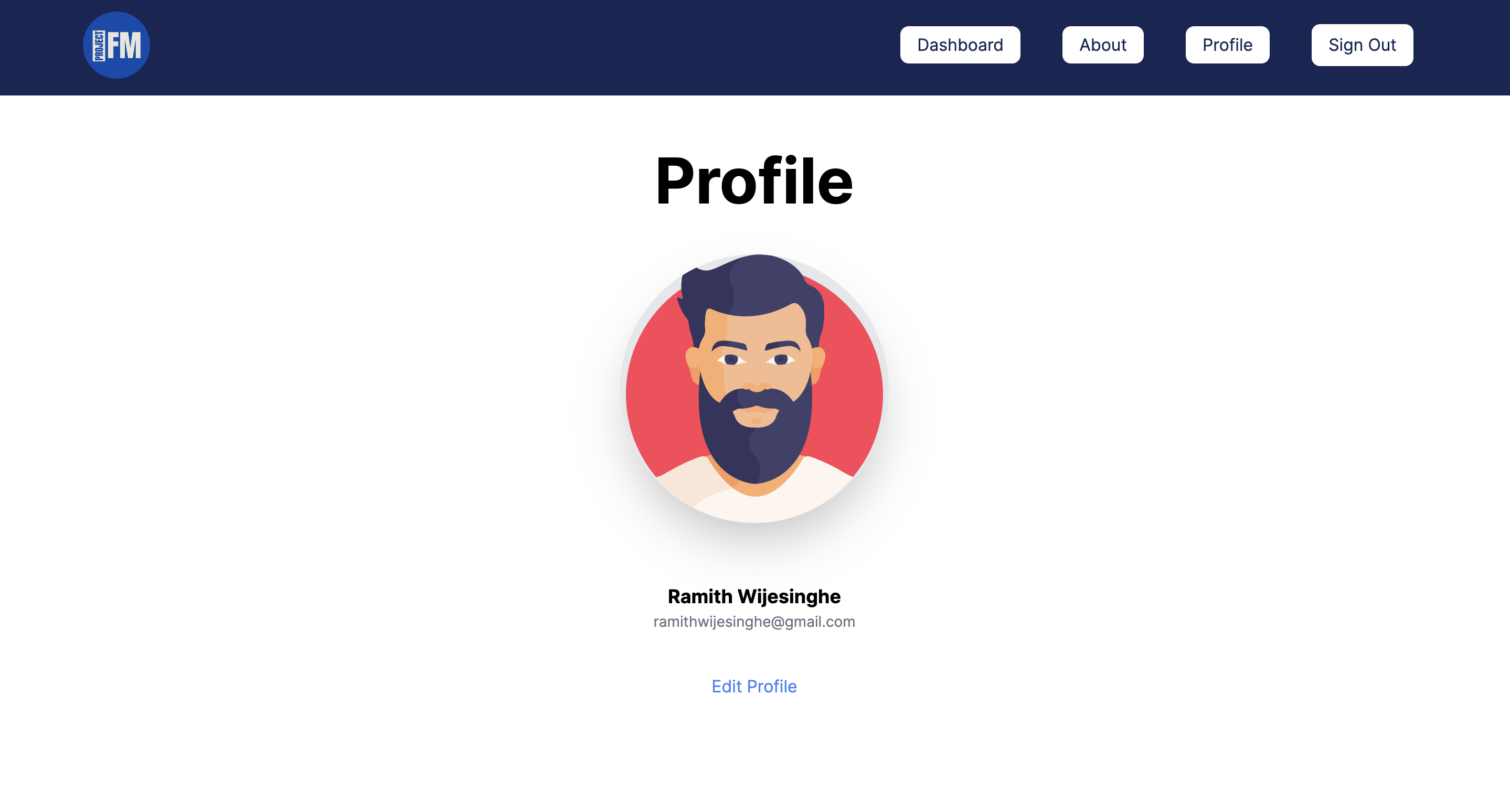Image resolution: width=1510 pixels, height=812 pixels.
Task: Click the bearded man avatar picture
Action: click(754, 388)
